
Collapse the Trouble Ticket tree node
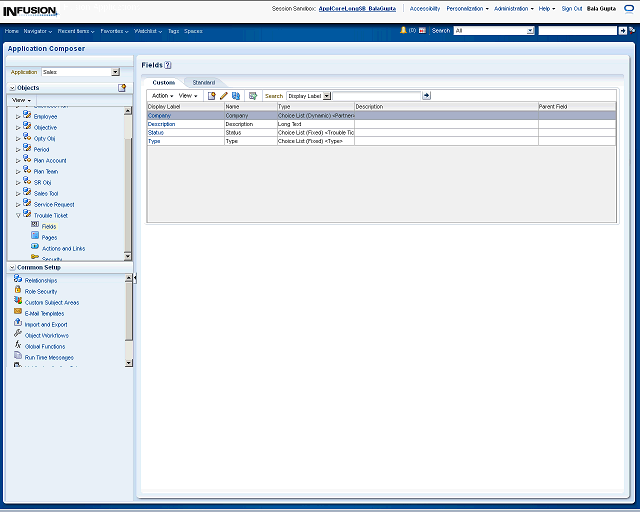tap(18, 215)
